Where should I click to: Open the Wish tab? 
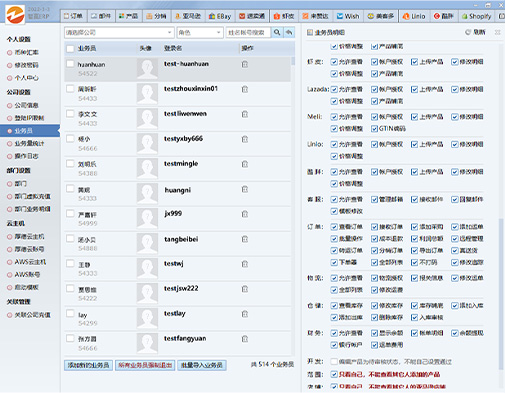coord(348,16)
